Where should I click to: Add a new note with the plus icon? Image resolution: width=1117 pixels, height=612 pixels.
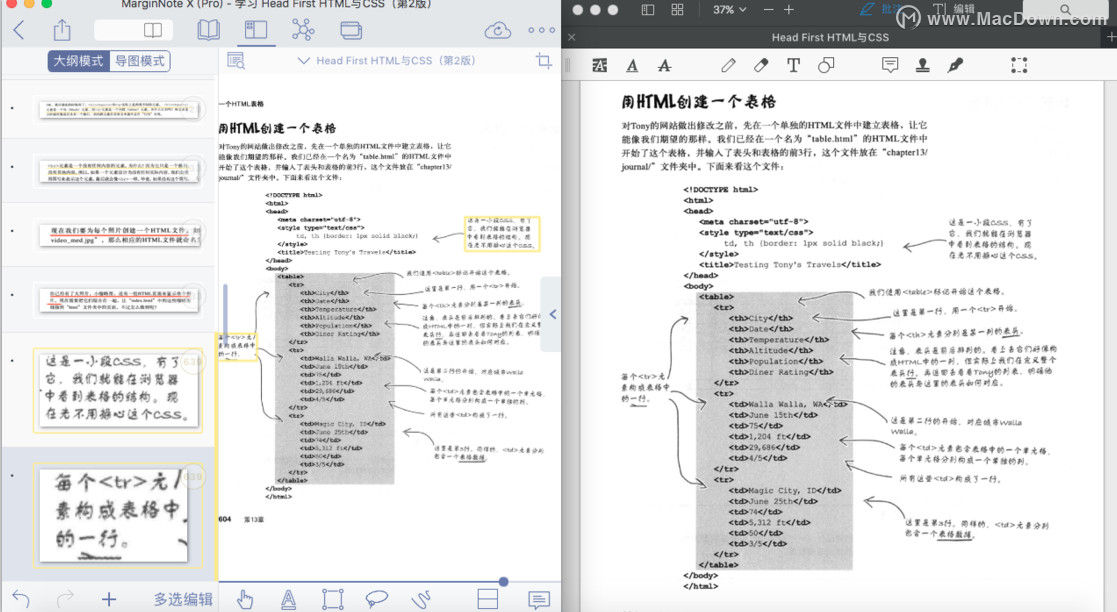coord(108,599)
